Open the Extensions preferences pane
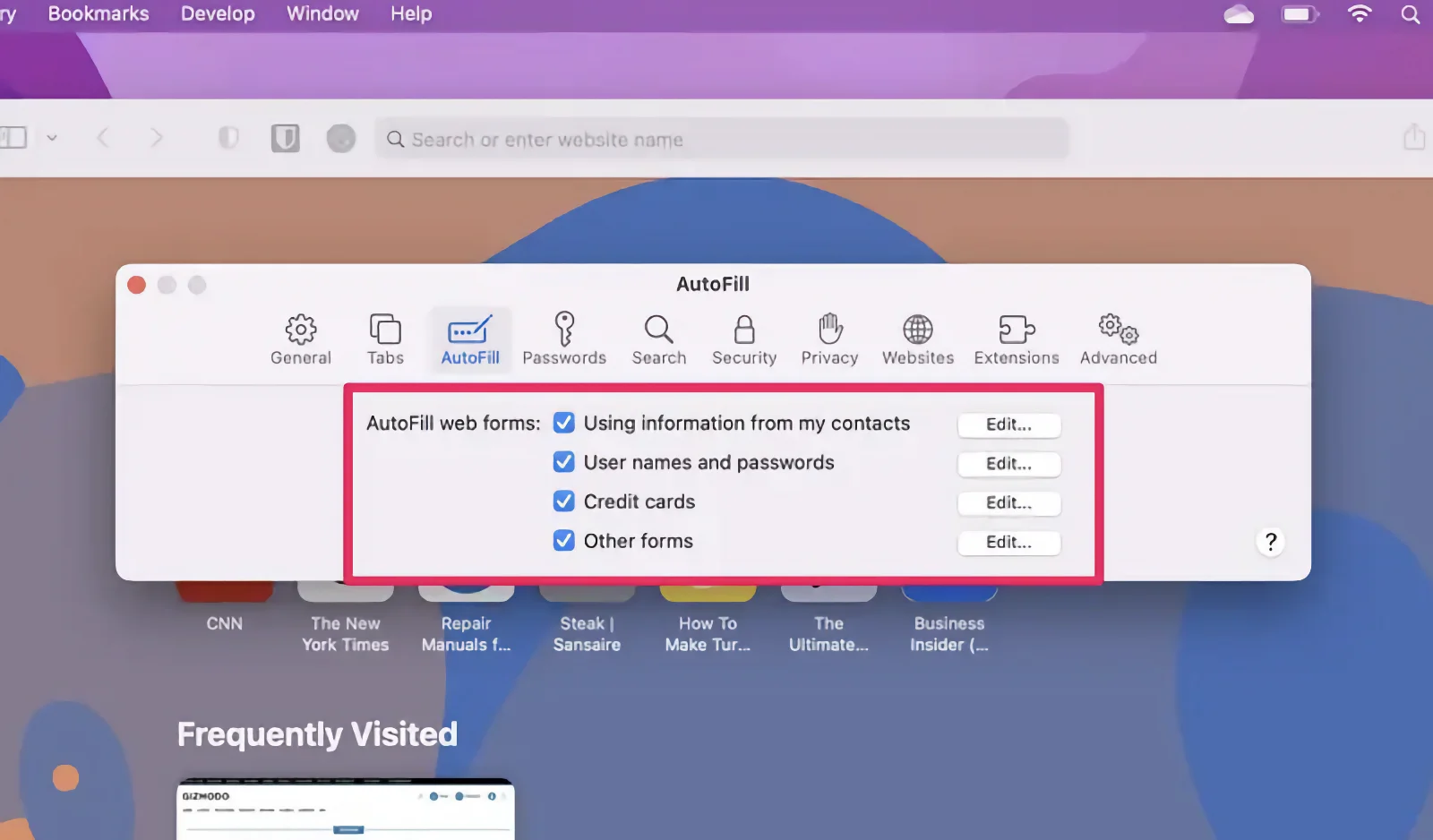 point(1017,340)
